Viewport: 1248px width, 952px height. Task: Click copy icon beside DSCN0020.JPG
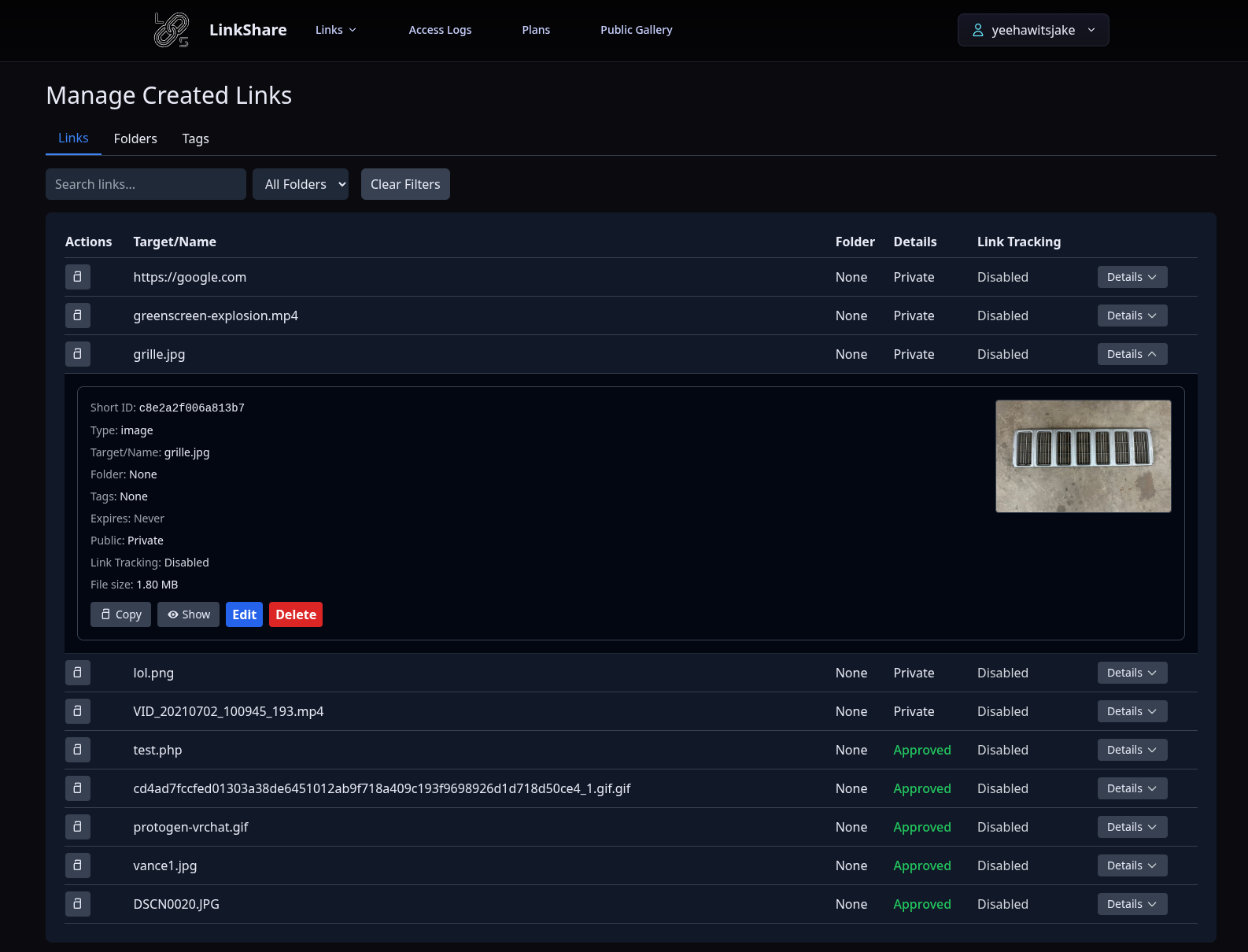[78, 904]
